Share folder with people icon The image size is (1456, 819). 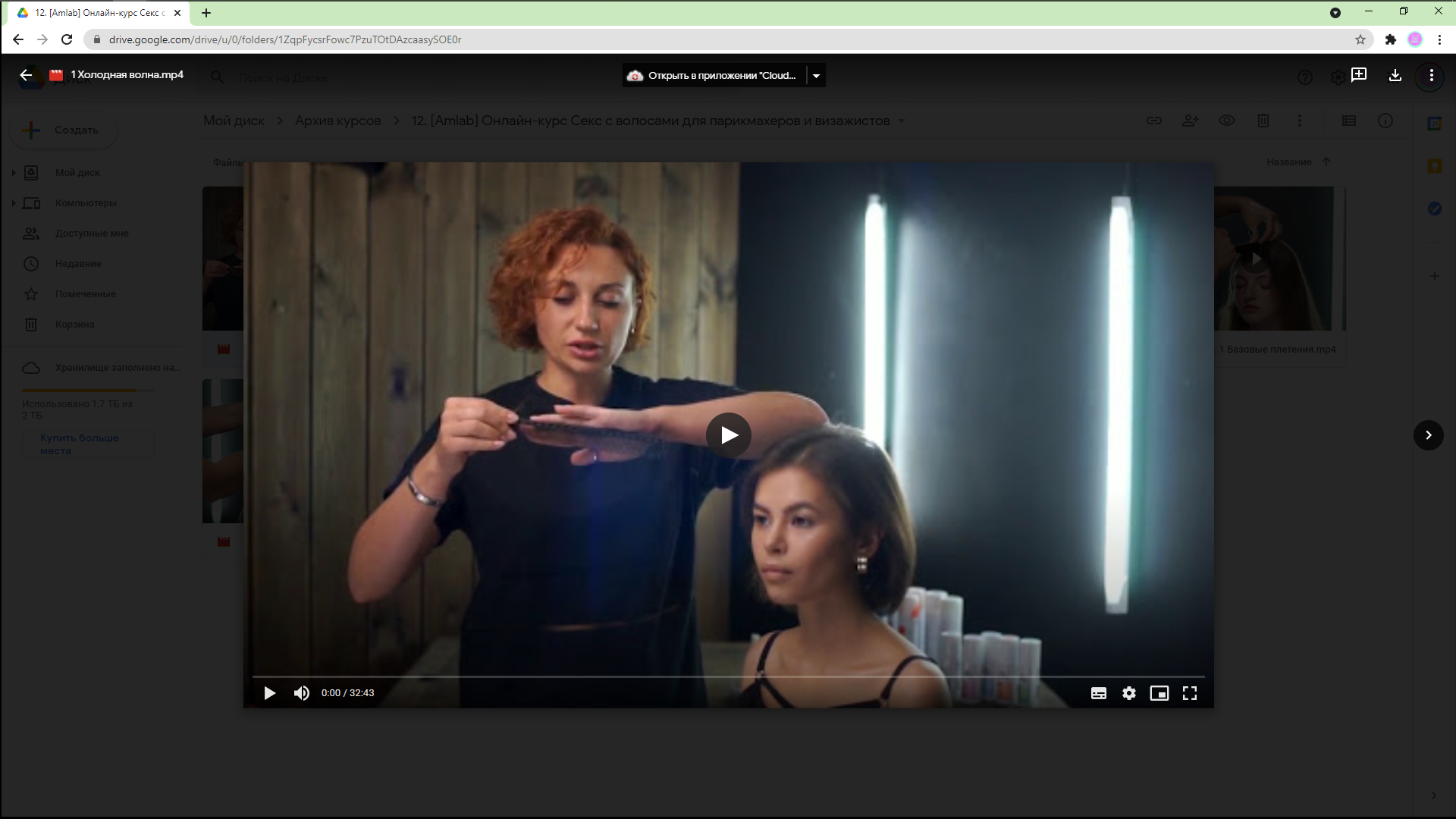[1191, 121]
